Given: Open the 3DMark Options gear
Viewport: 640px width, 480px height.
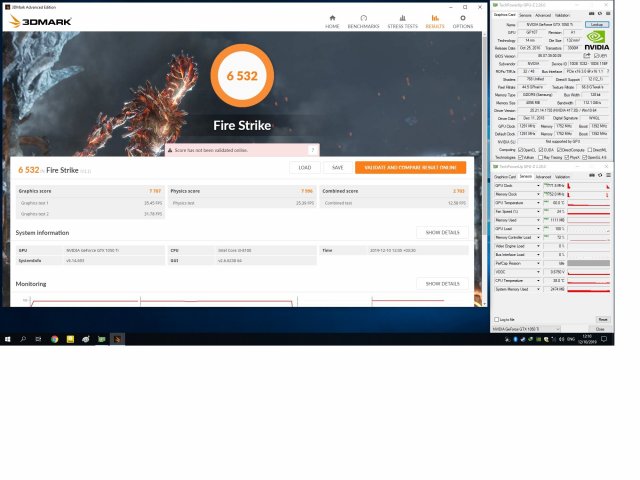Looking at the screenshot, I should click(462, 20).
